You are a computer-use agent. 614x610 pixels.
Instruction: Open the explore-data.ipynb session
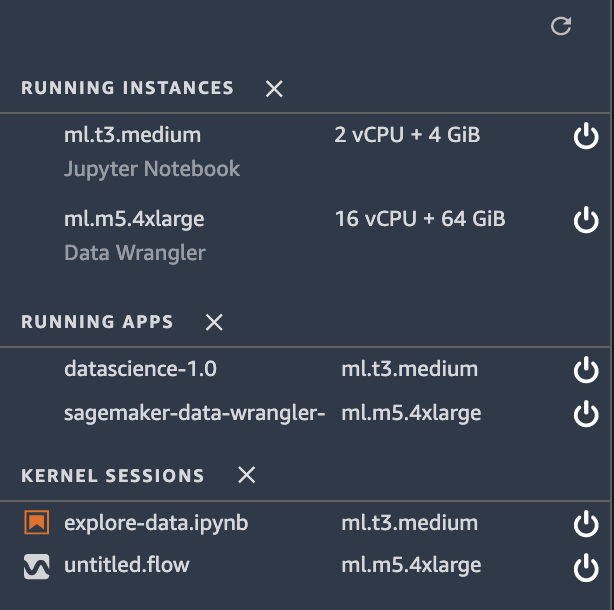(x=156, y=523)
